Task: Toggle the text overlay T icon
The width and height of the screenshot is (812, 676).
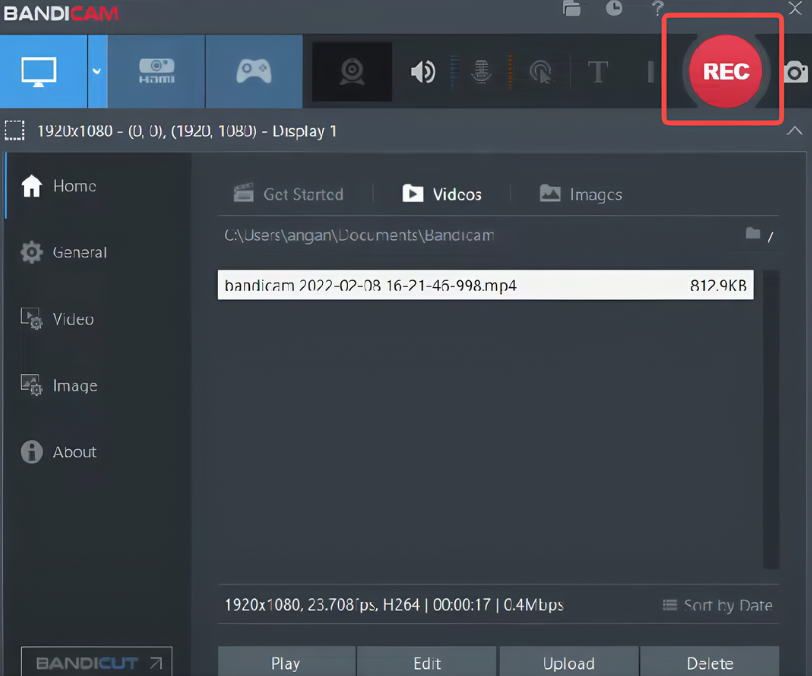Action: [598, 71]
